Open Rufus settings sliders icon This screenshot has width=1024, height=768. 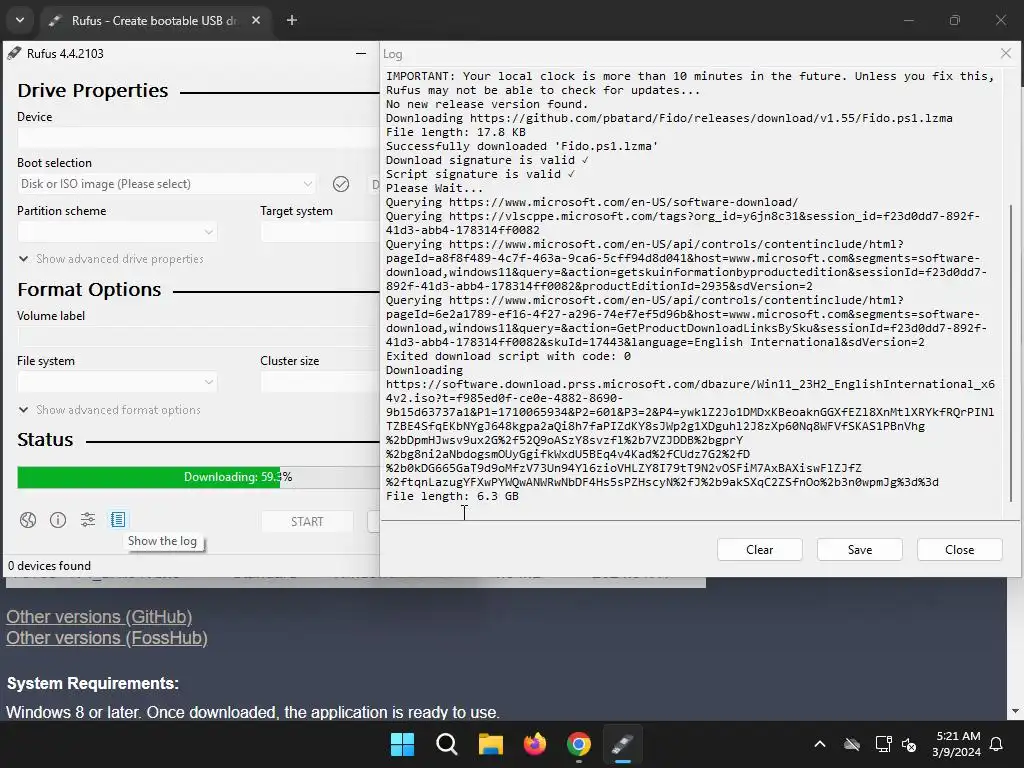(88, 520)
